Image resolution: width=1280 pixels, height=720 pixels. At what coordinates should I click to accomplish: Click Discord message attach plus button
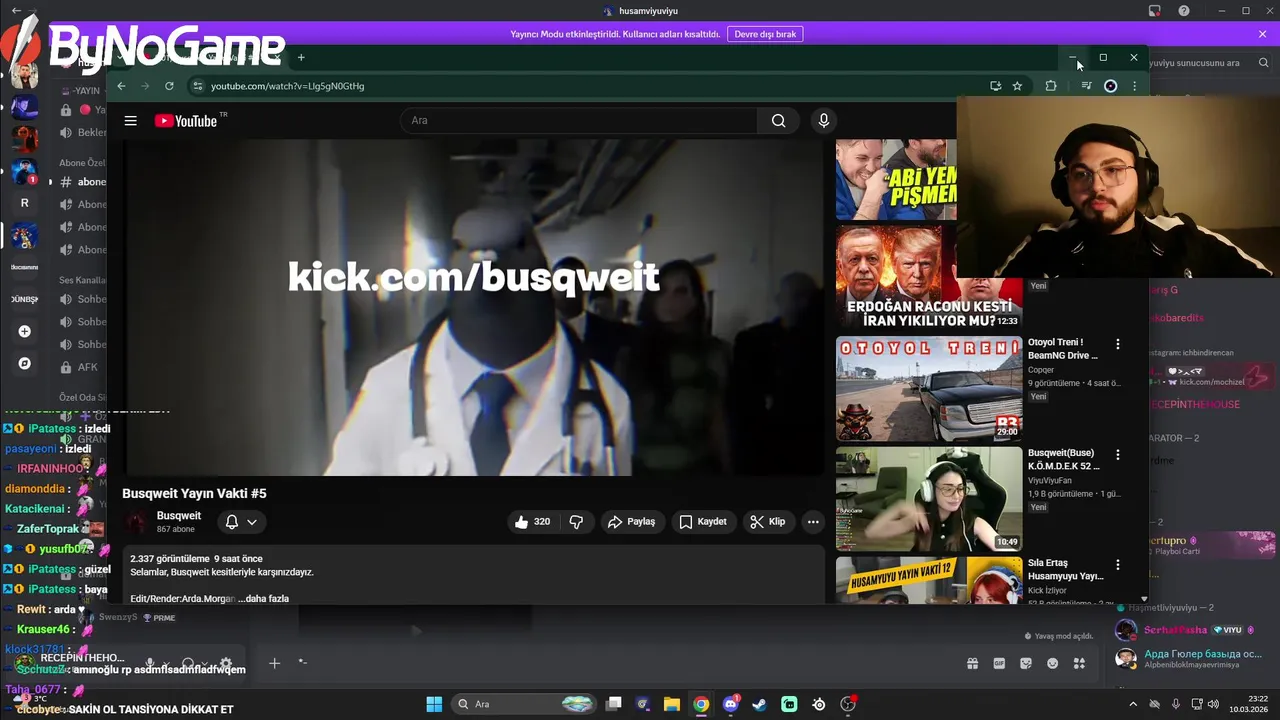[x=274, y=663]
